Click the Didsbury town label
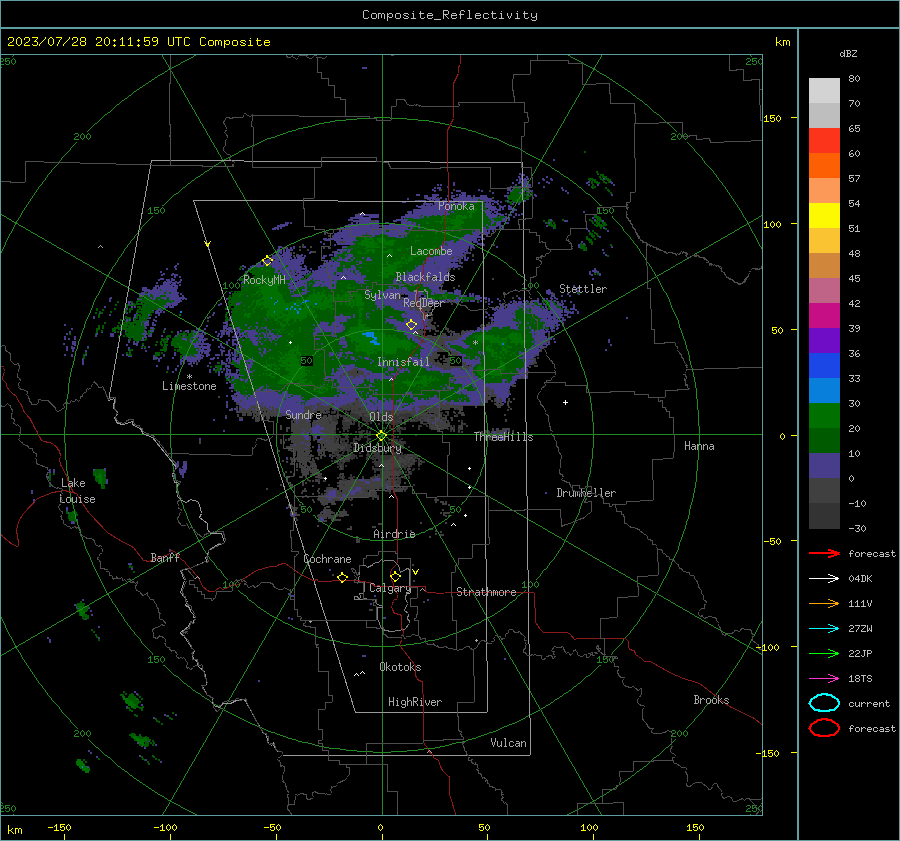The image size is (900, 841). (x=377, y=448)
